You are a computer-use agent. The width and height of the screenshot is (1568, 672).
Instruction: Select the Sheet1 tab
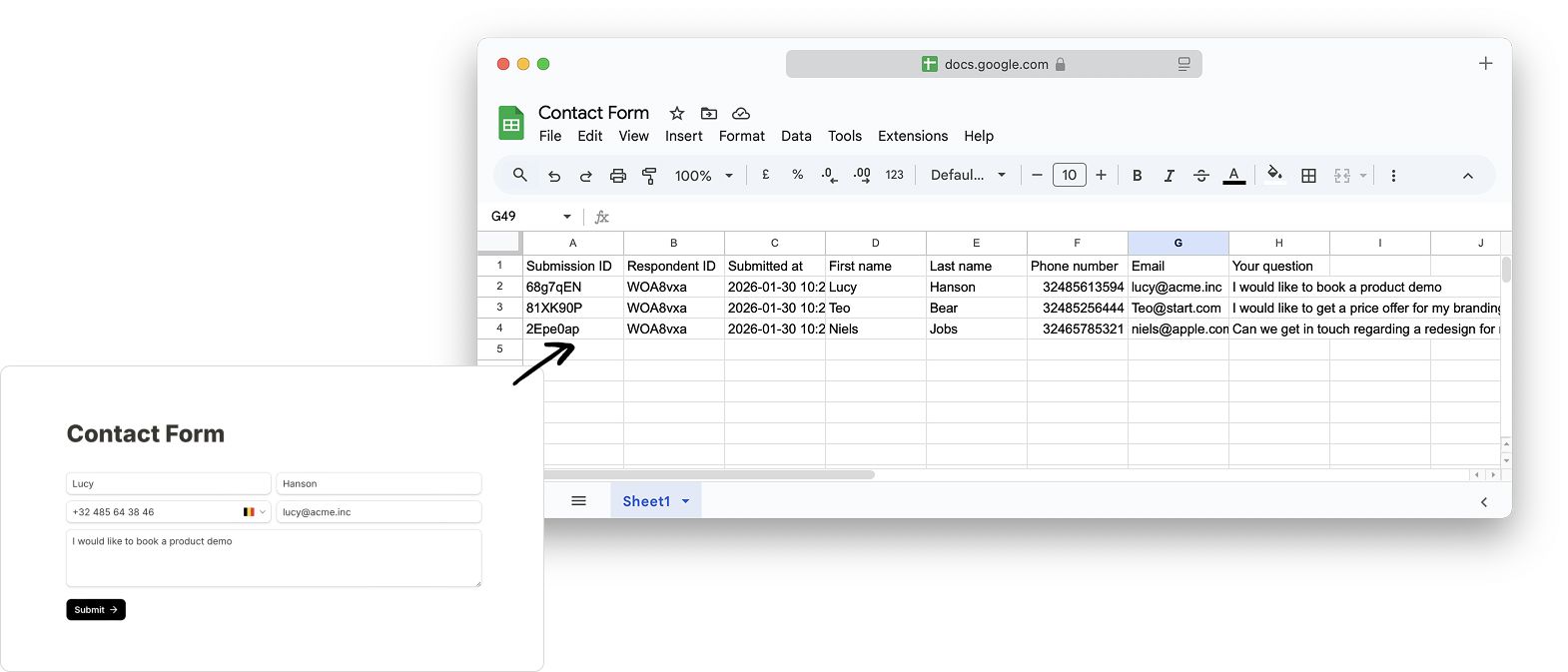pyautogui.click(x=656, y=501)
